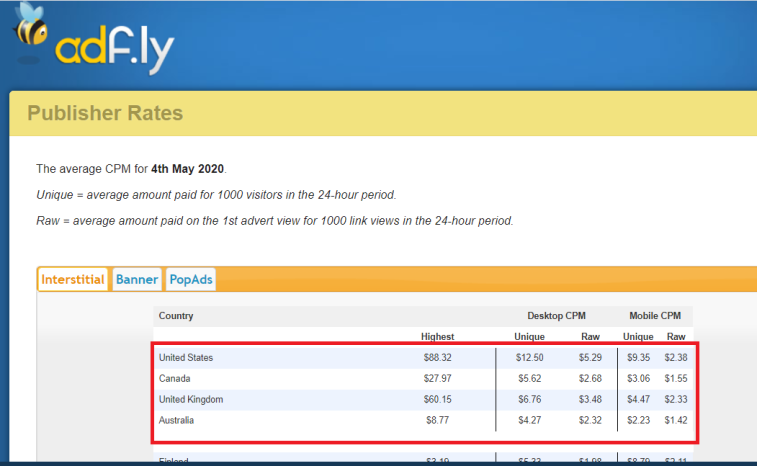Screen dimensions: 757x466
Task: Click the 4th May 2020 date text
Action: [x=187, y=169]
